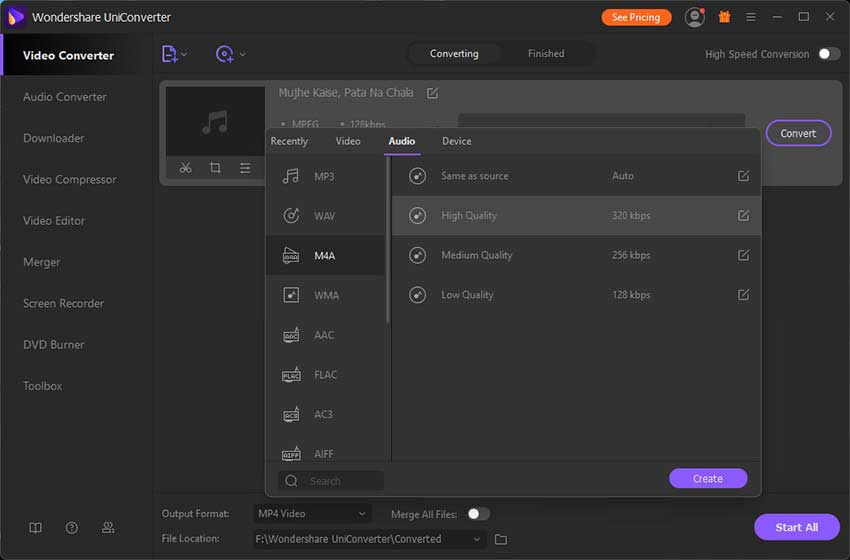Edit the file name Mujhe Kaise, Pata Na Chala
Screen dimensions: 850x560
[x=432, y=93]
